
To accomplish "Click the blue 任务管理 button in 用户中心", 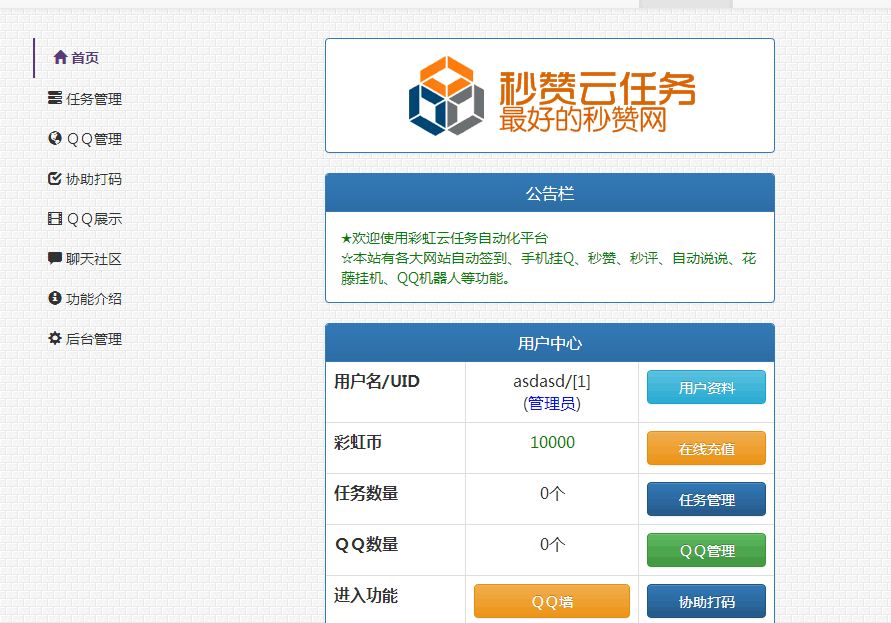I will tap(706, 499).
